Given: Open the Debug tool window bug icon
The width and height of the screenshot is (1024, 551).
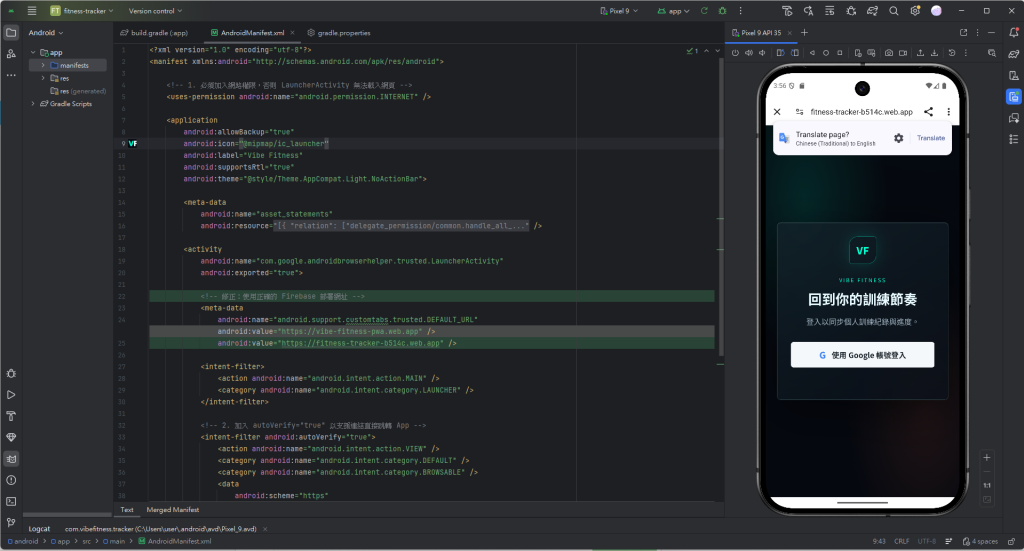Looking at the screenshot, I should 11,373.
